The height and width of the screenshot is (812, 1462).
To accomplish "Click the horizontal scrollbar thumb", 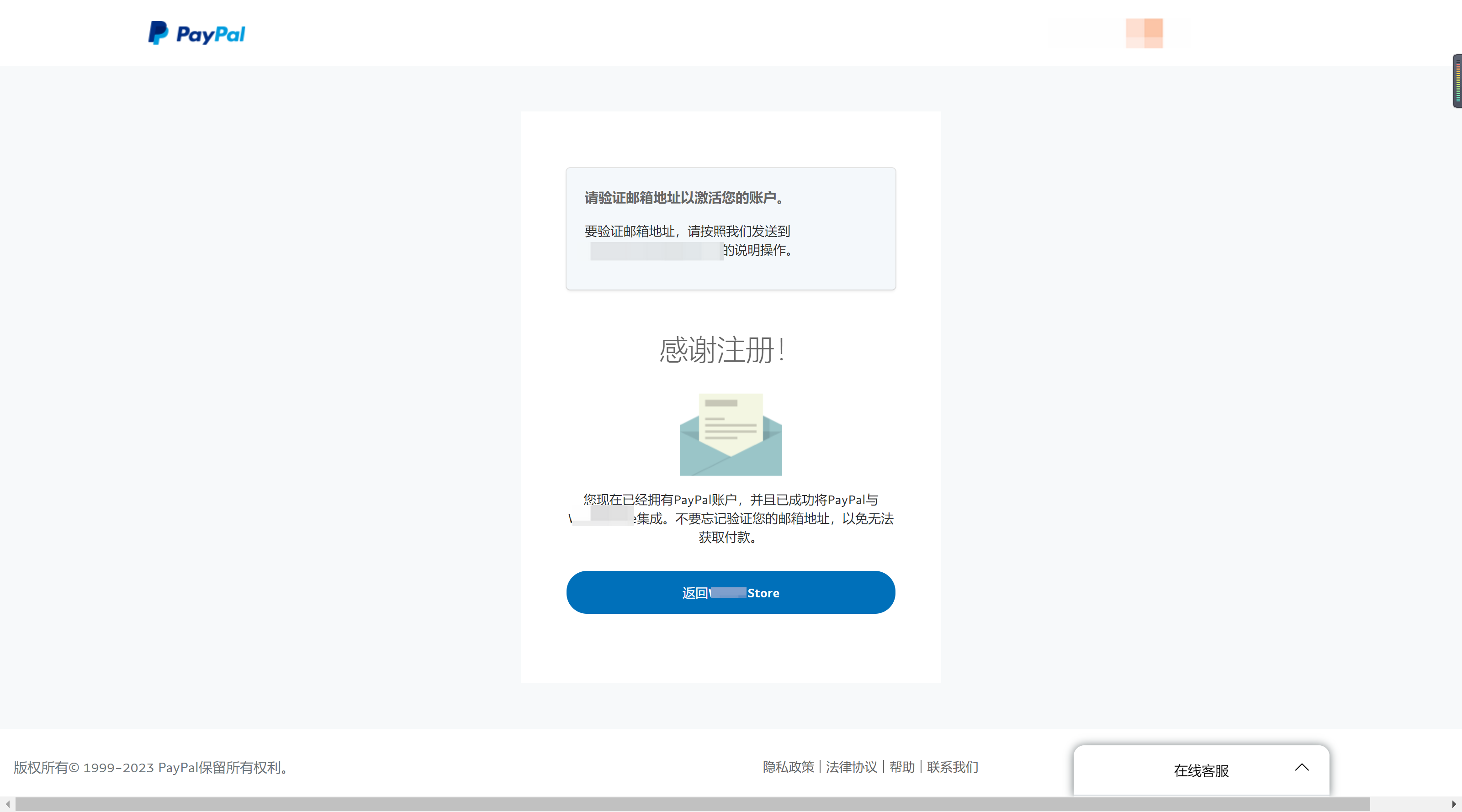I will [x=693, y=804].
